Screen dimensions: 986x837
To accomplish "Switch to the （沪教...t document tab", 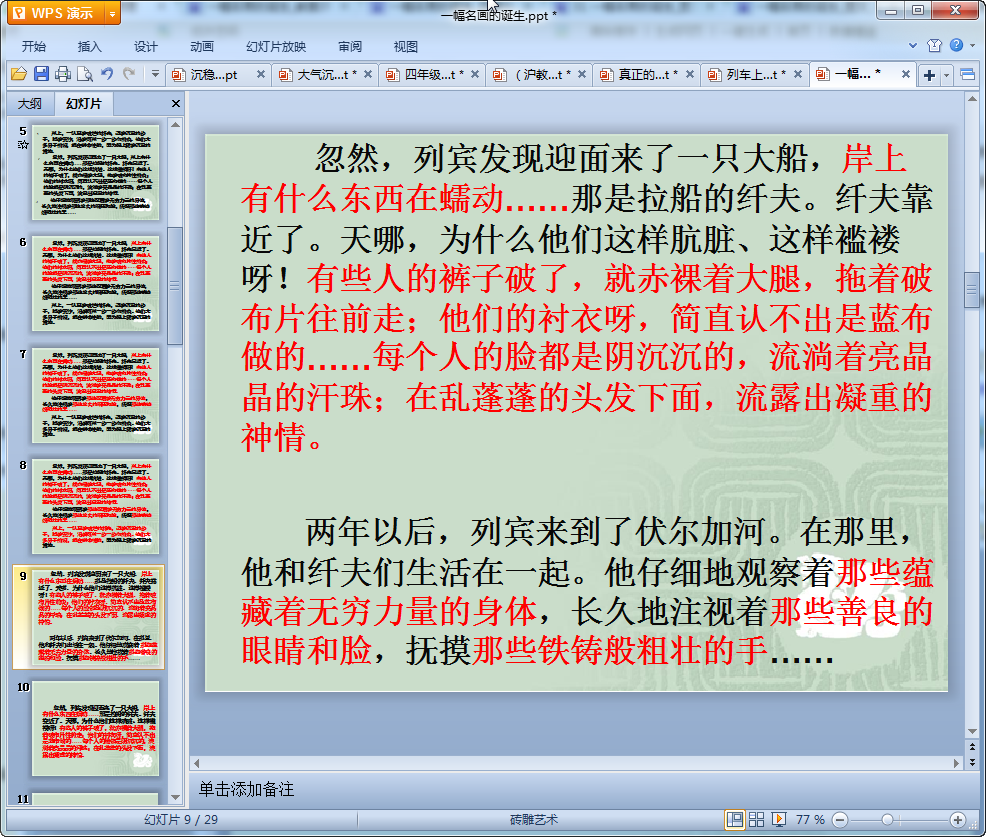I will [535, 75].
